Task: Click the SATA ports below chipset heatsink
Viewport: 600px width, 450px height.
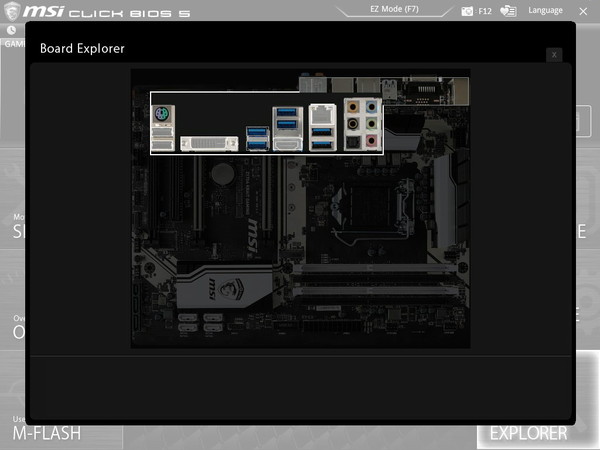Action: [x=200, y=322]
